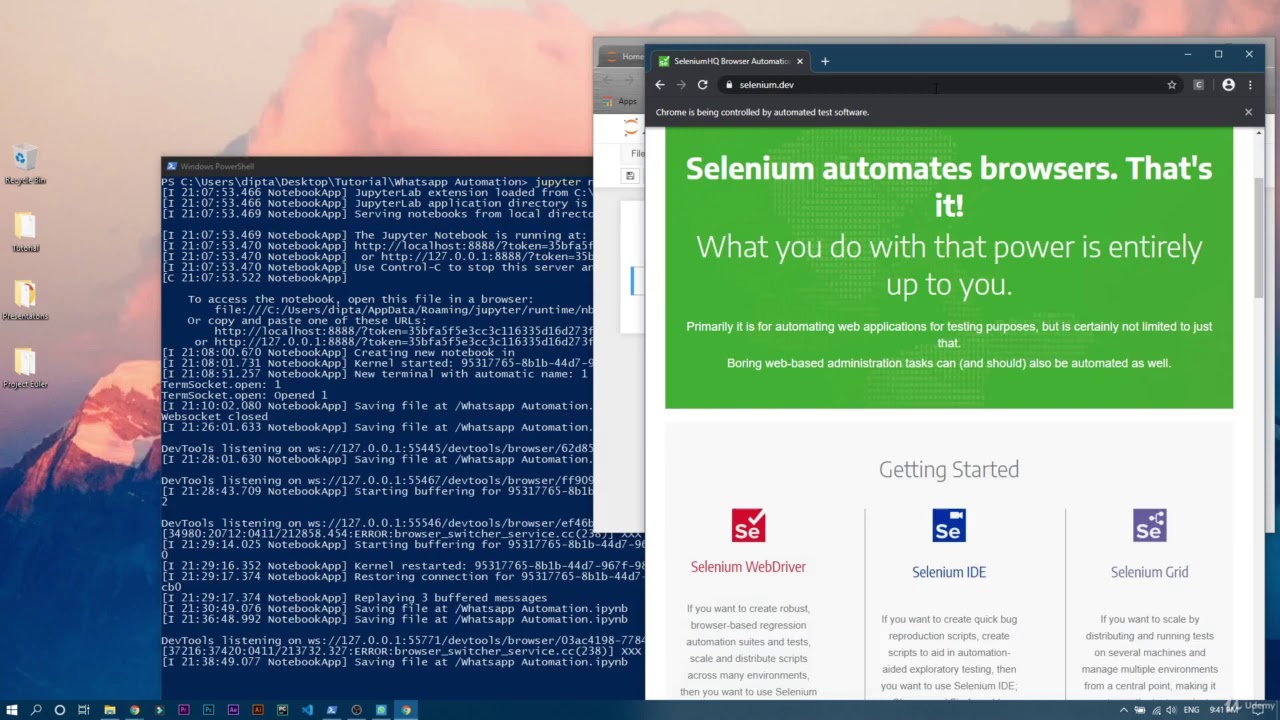Click the ENG language indicator
The image size is (1280, 720).
[1191, 710]
